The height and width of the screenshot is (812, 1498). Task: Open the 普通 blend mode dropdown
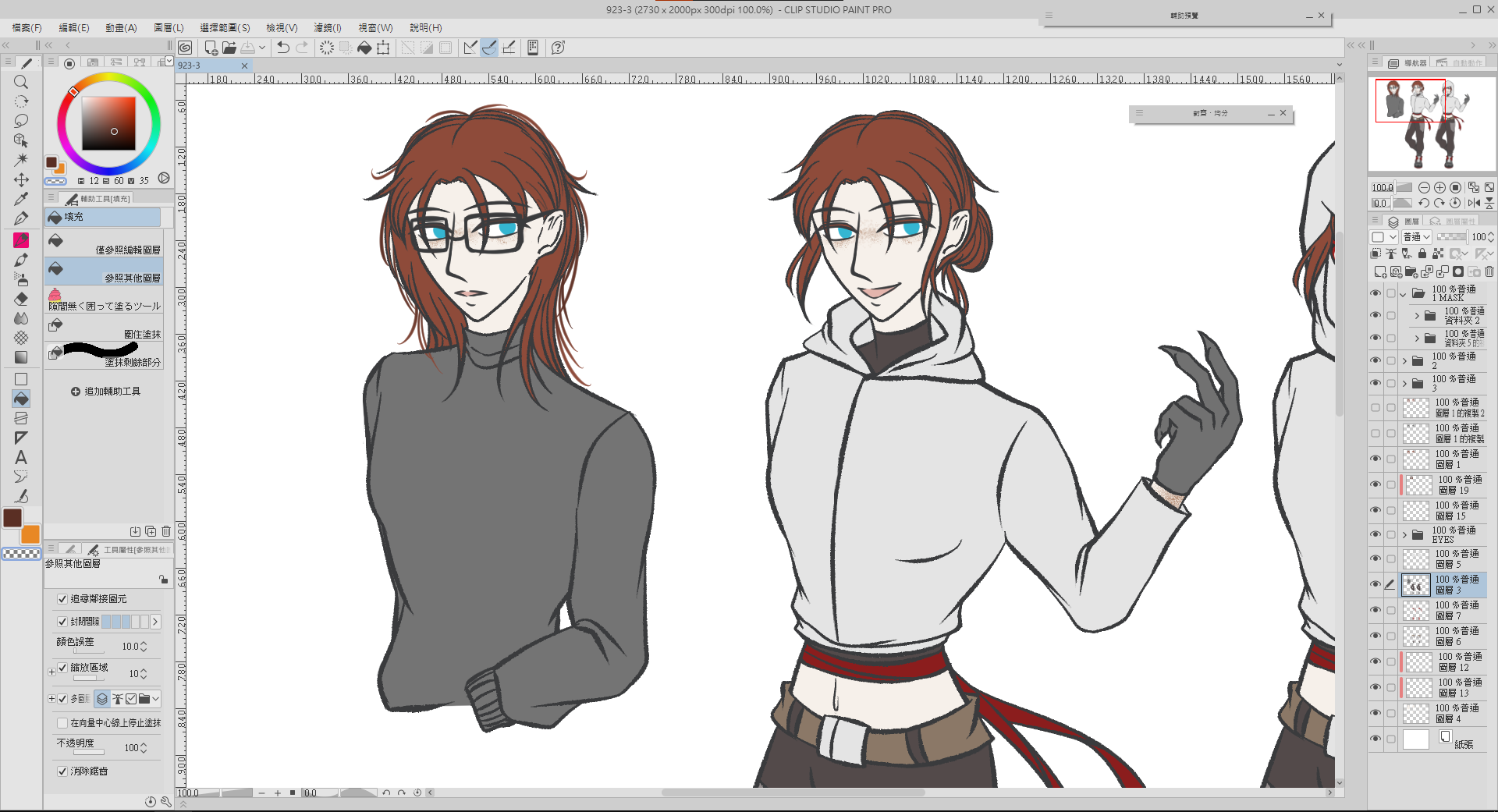1416,237
